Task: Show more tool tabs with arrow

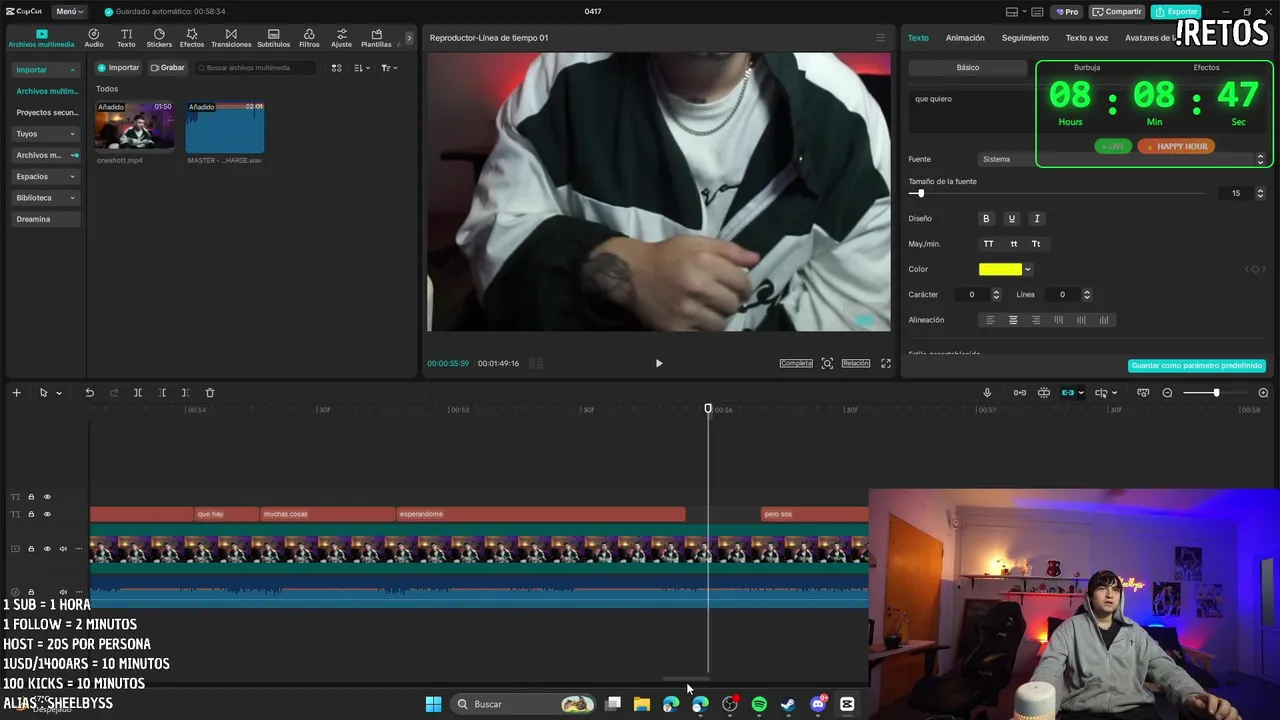Action: point(408,38)
